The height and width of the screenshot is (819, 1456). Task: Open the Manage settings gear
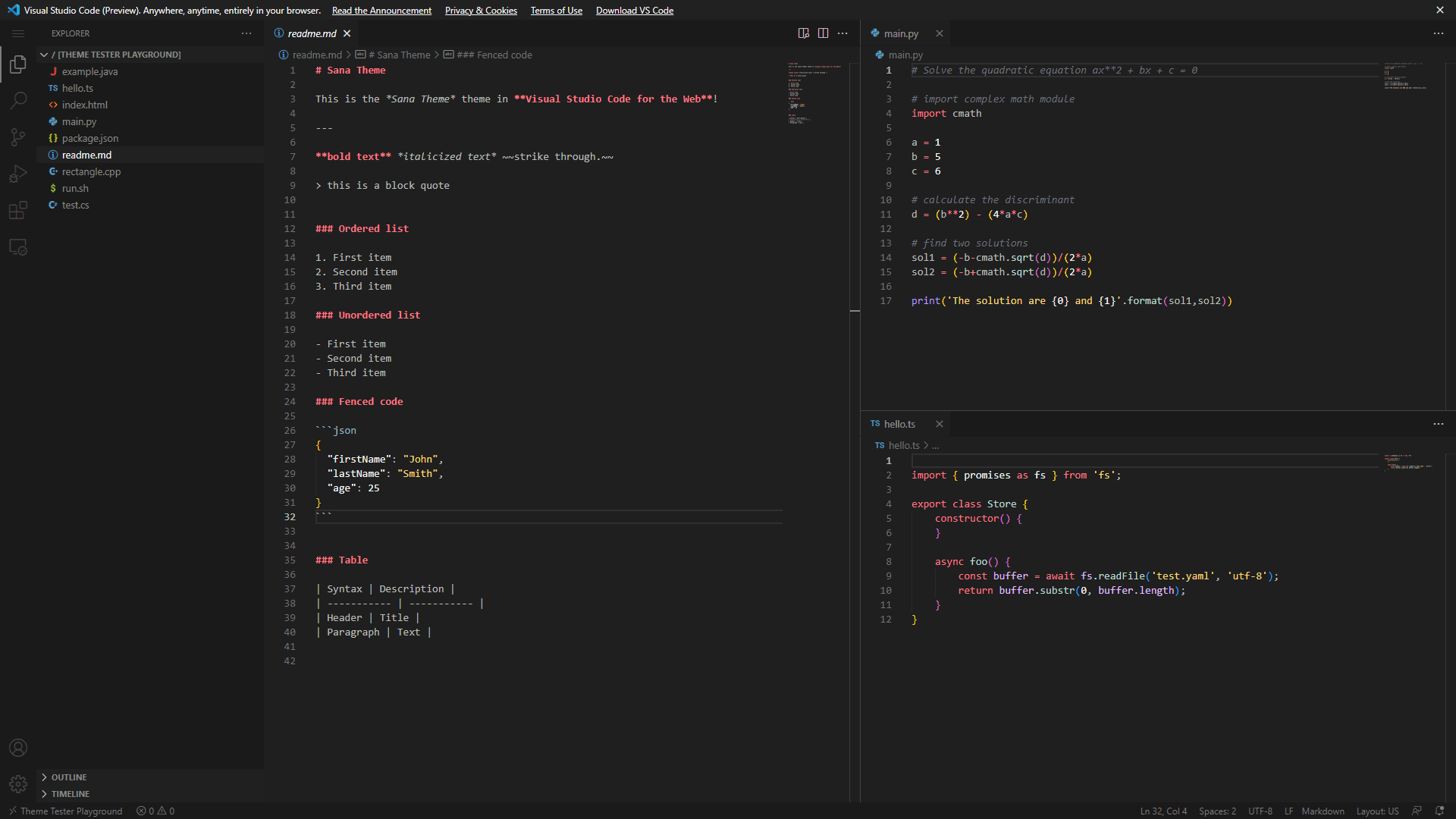tap(18, 784)
